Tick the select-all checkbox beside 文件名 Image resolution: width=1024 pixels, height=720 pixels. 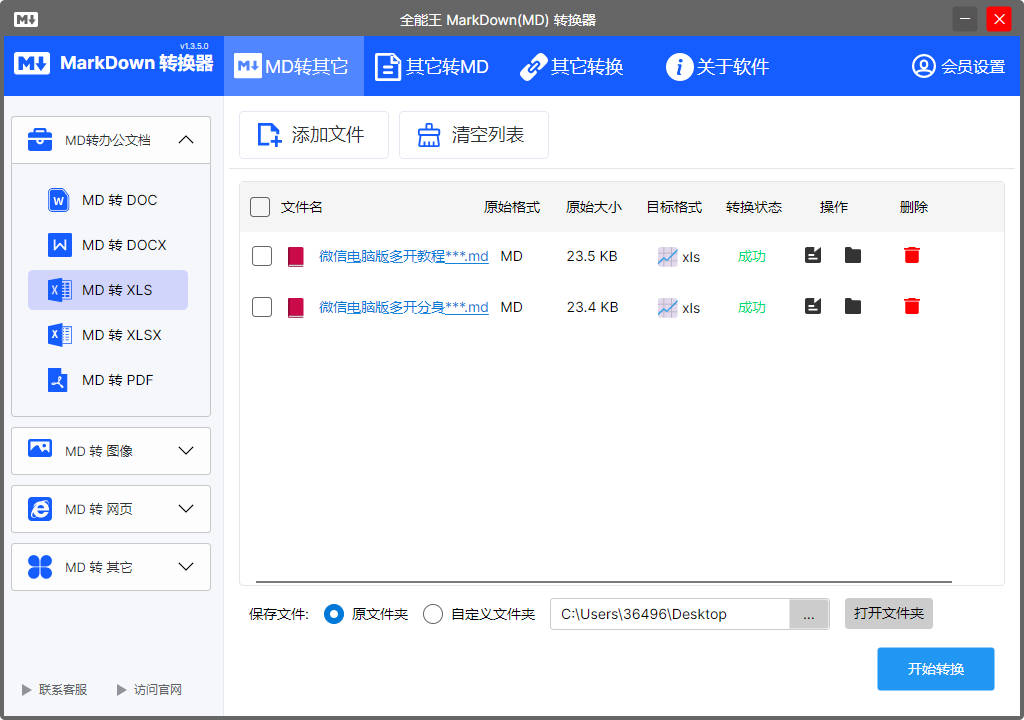tap(260, 207)
